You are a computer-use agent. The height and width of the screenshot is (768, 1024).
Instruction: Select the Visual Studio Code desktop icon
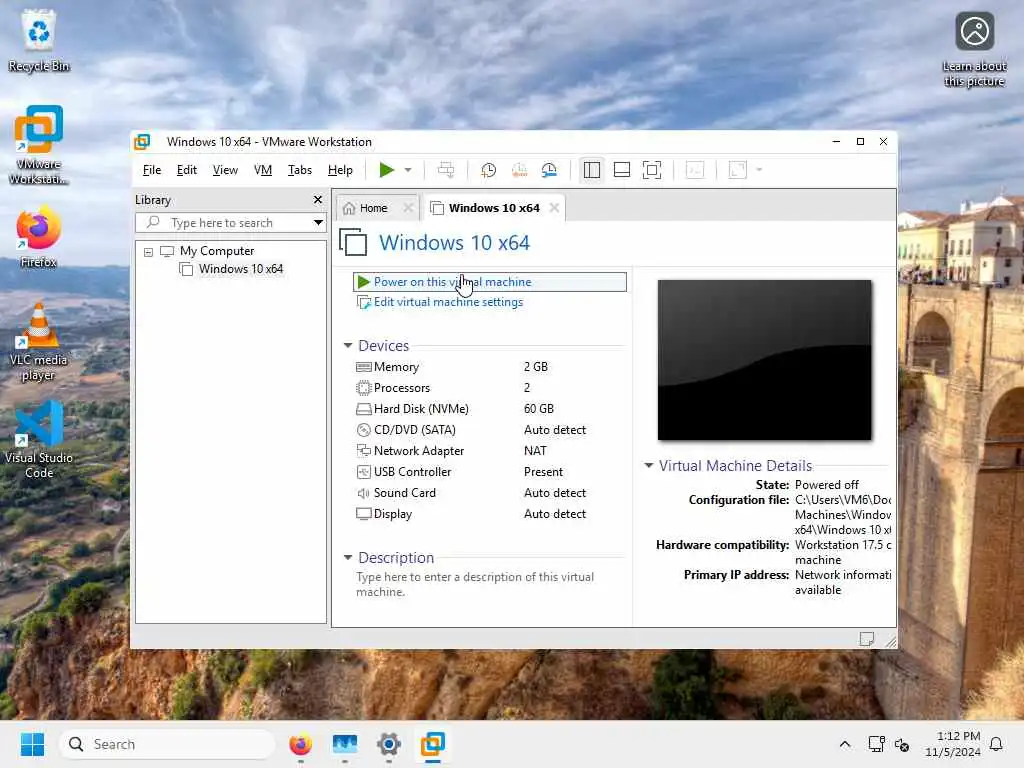pyautogui.click(x=39, y=440)
